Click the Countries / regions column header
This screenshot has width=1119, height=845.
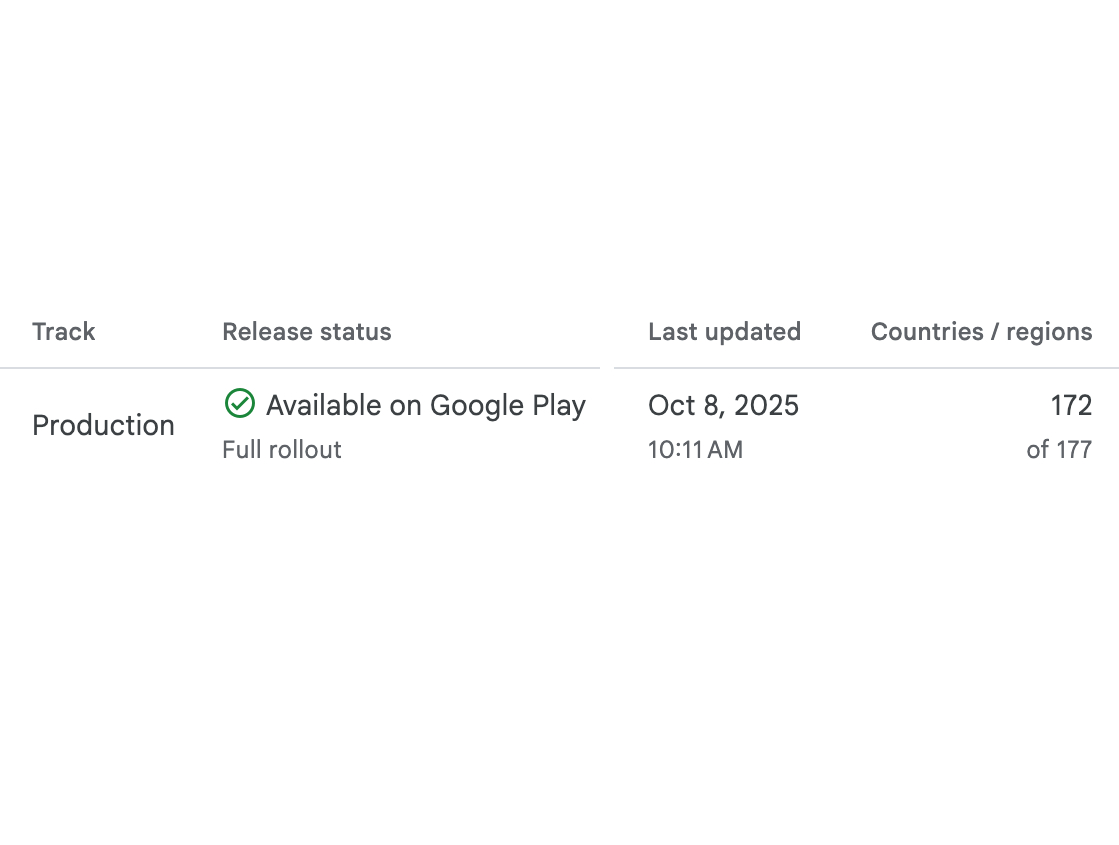[981, 332]
